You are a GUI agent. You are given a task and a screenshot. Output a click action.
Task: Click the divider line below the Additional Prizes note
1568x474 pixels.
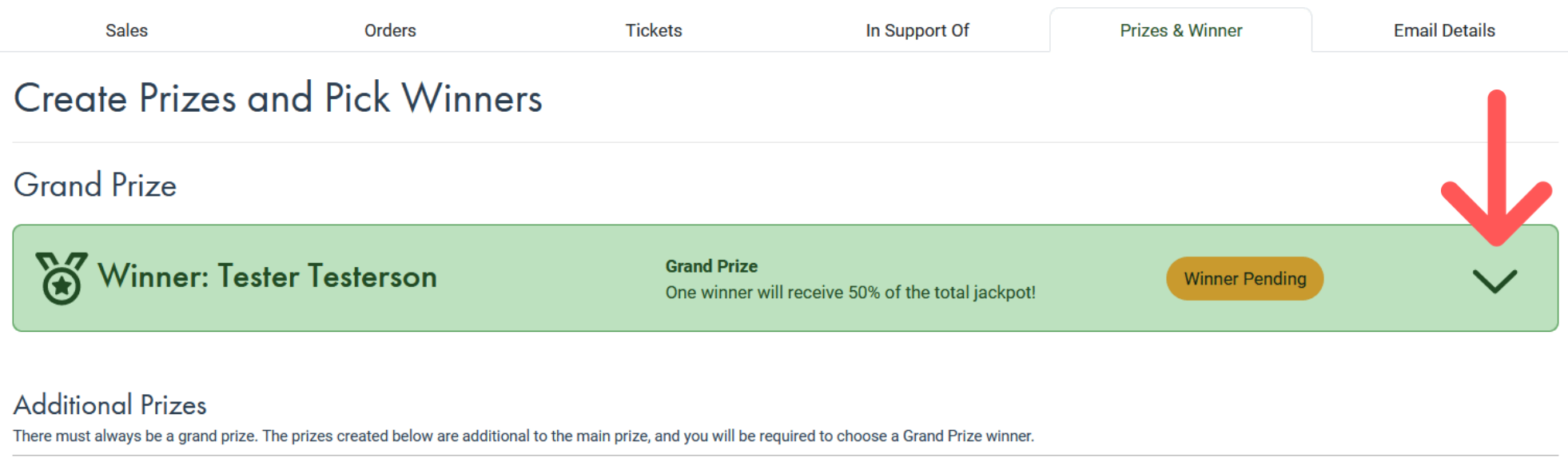tap(786, 456)
